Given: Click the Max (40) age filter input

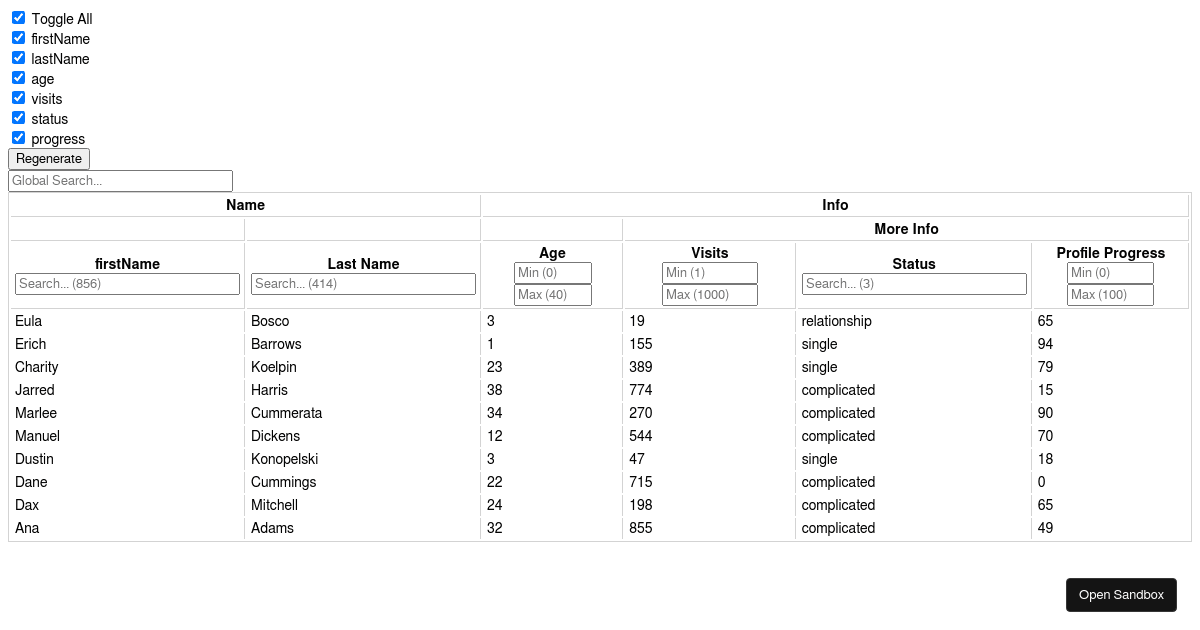Looking at the screenshot, I should point(552,294).
